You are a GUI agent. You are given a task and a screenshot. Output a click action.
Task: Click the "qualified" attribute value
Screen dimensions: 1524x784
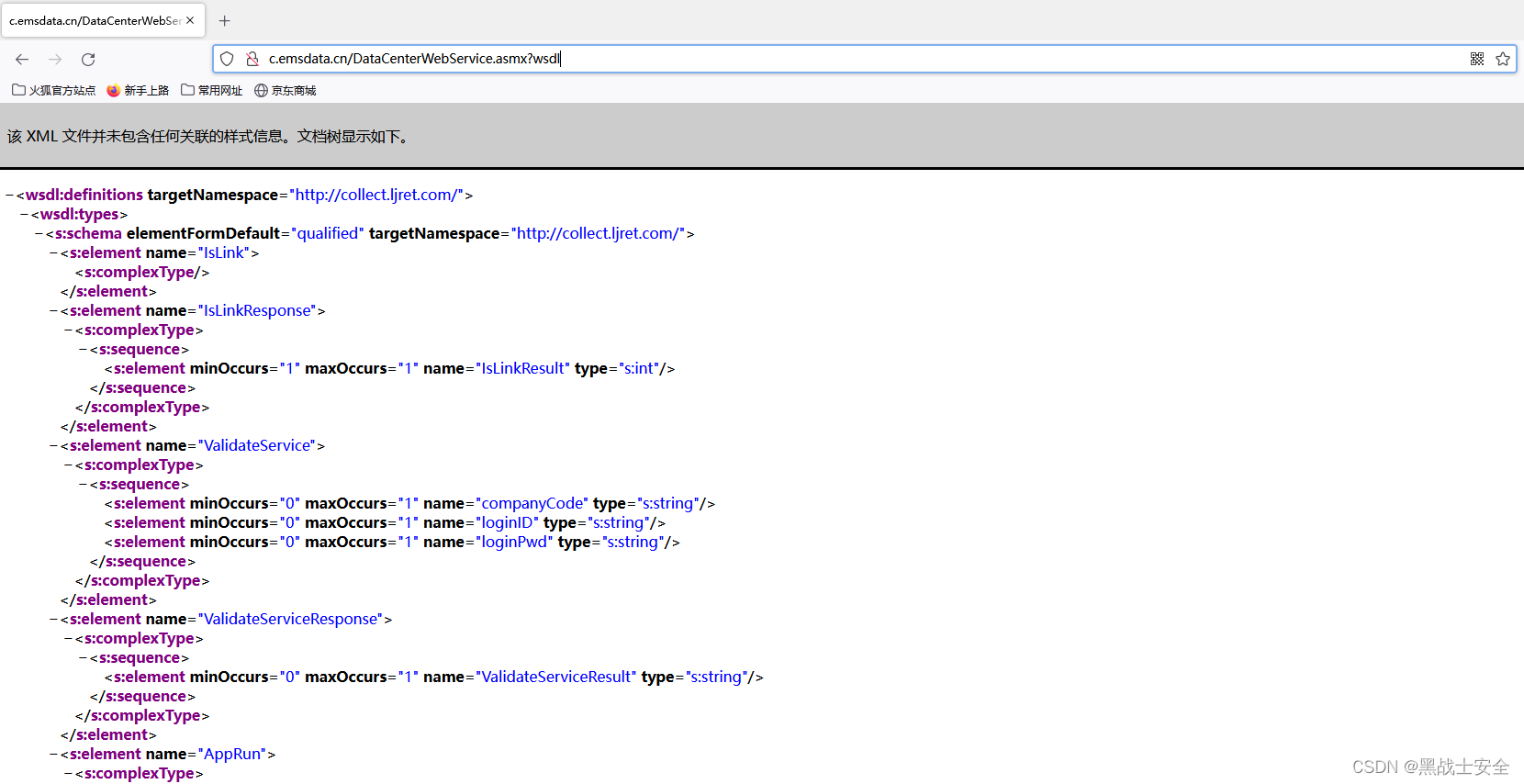328,233
